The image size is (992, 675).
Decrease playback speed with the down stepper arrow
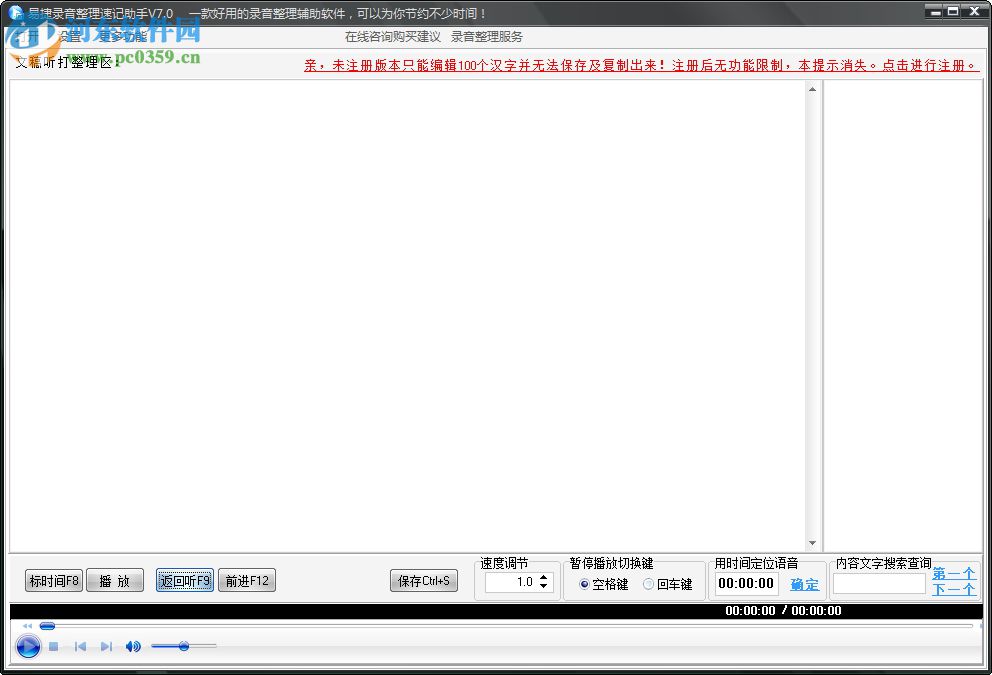point(544,587)
